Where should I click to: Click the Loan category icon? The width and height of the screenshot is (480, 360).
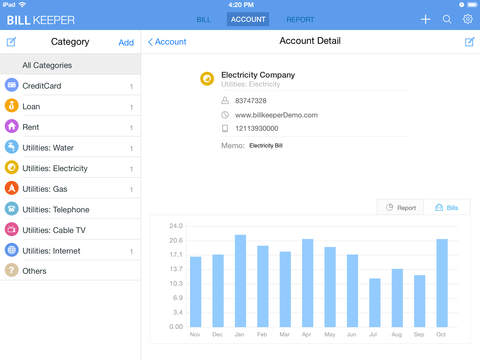pyautogui.click(x=12, y=106)
